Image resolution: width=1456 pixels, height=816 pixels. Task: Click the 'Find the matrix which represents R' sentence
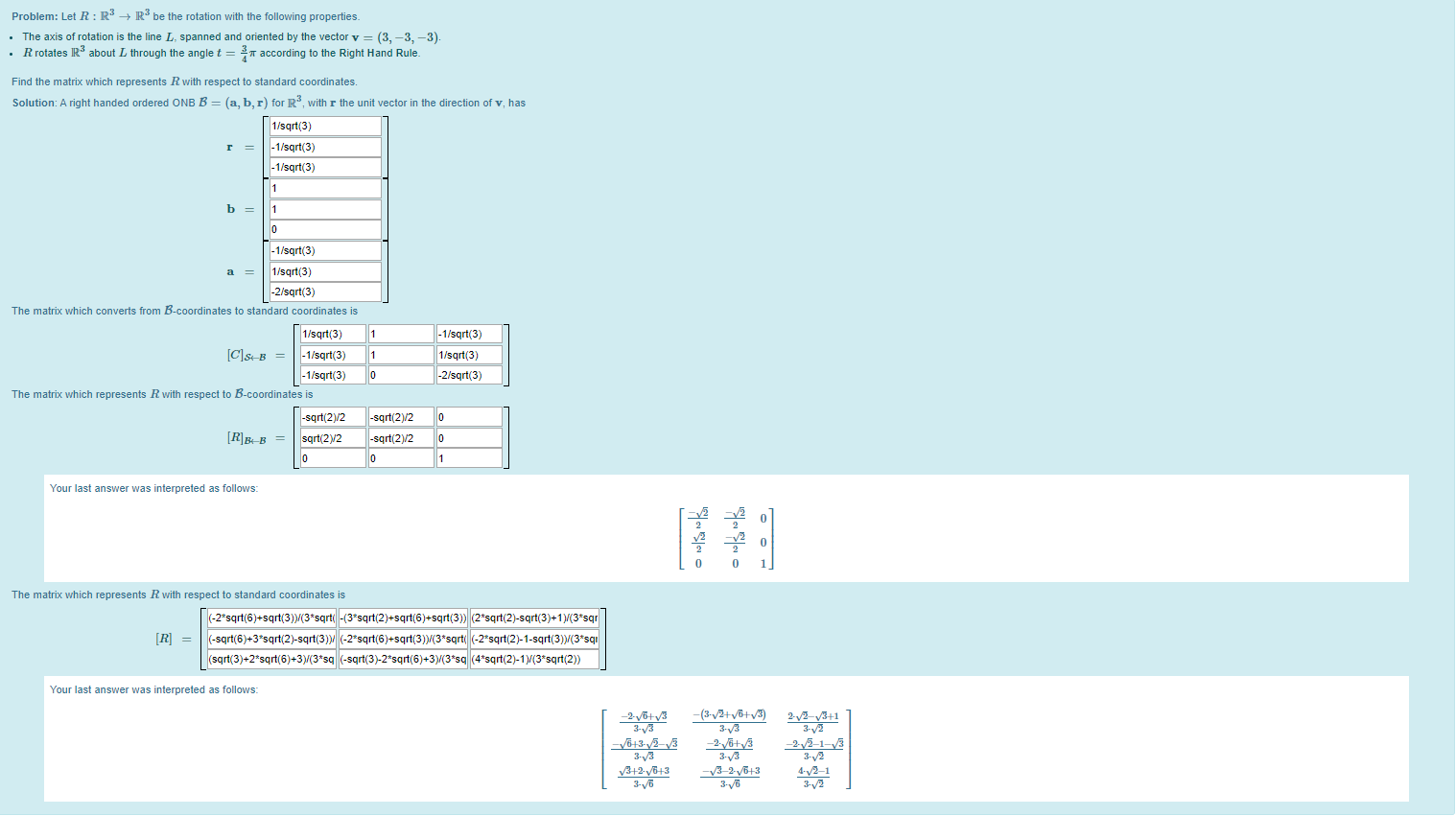point(184,82)
